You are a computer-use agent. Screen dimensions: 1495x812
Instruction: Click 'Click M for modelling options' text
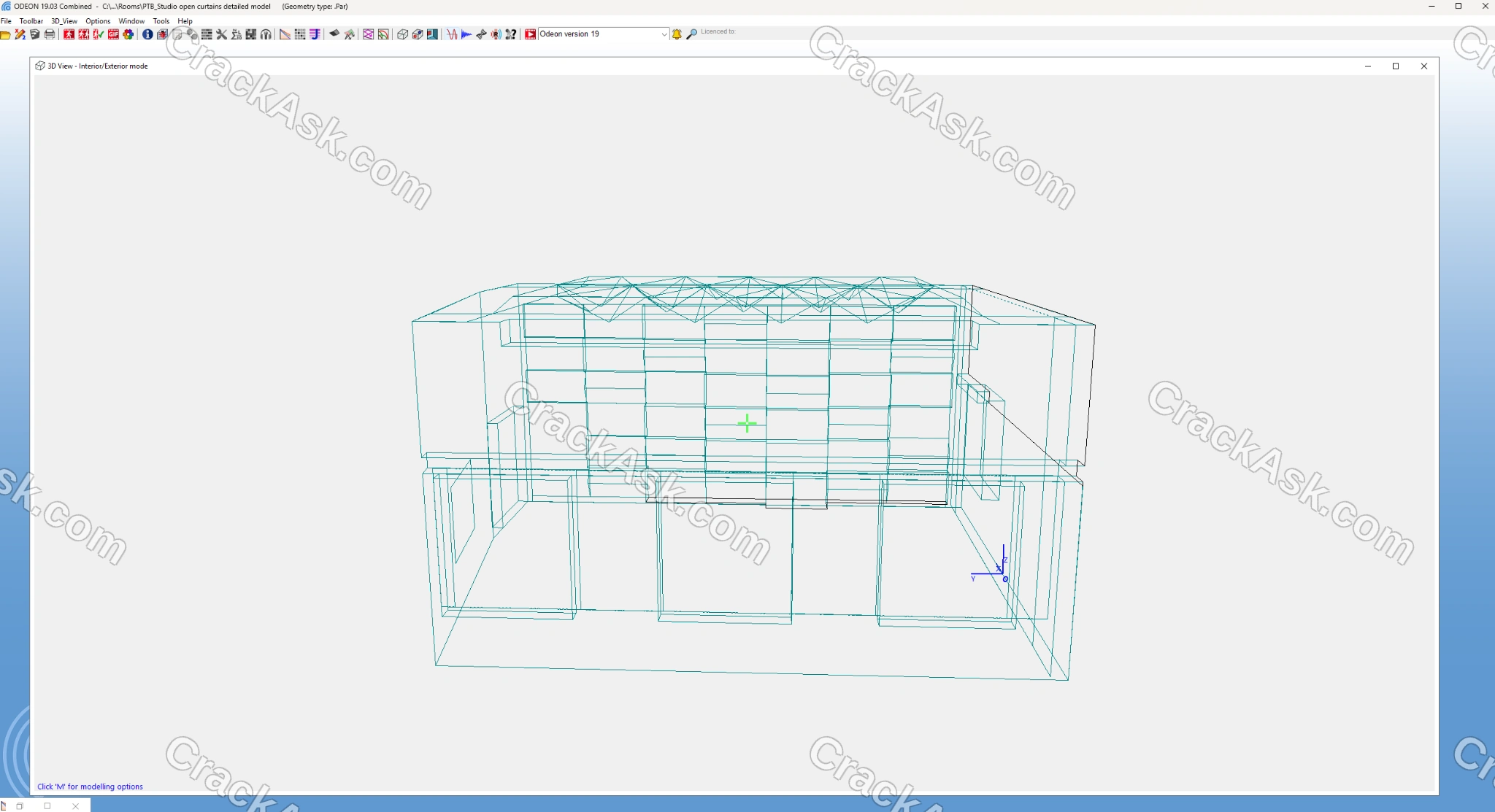pos(90,786)
